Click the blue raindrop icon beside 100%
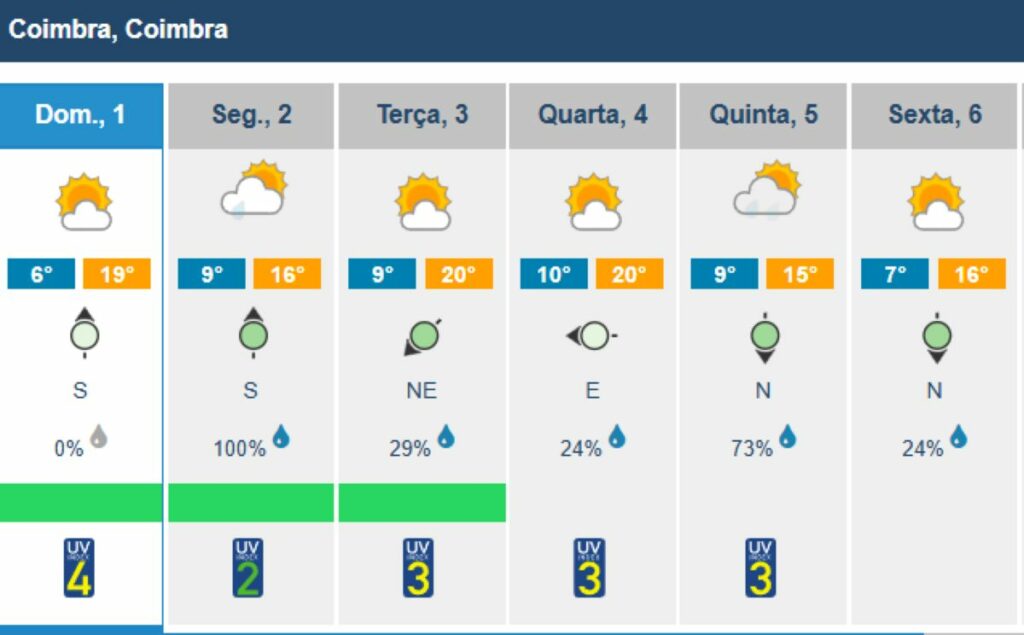Viewport: 1024px width, 635px height. pos(281,437)
